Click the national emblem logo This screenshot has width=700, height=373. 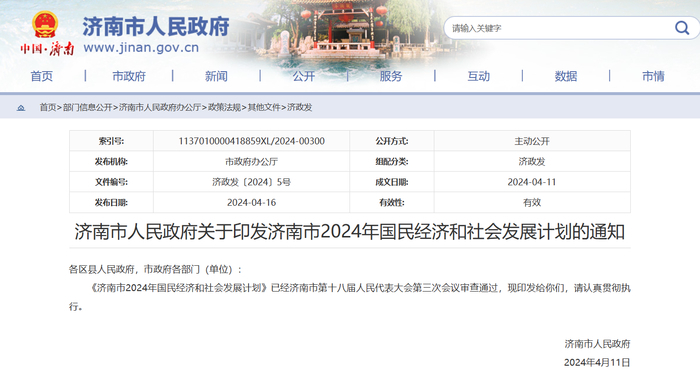(x=45, y=25)
